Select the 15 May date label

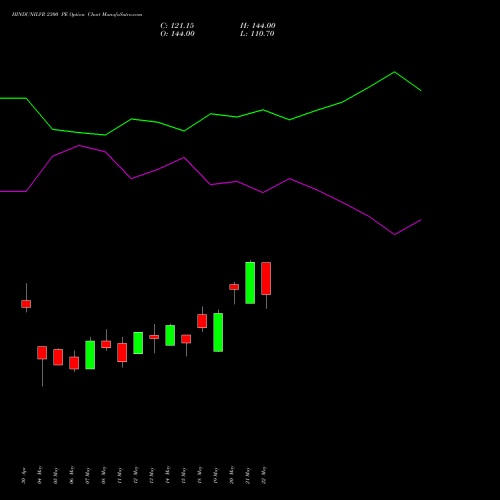(184, 475)
